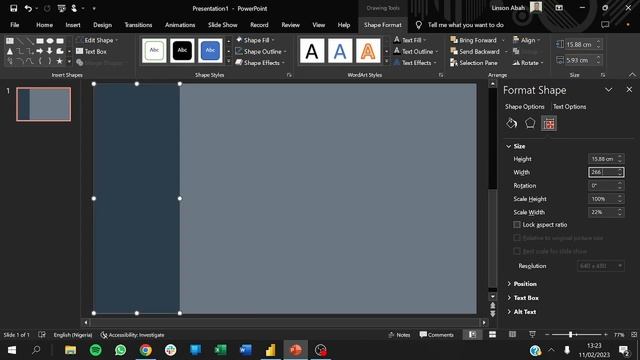
Task: Select the Size & Properties icon
Action: [549, 123]
